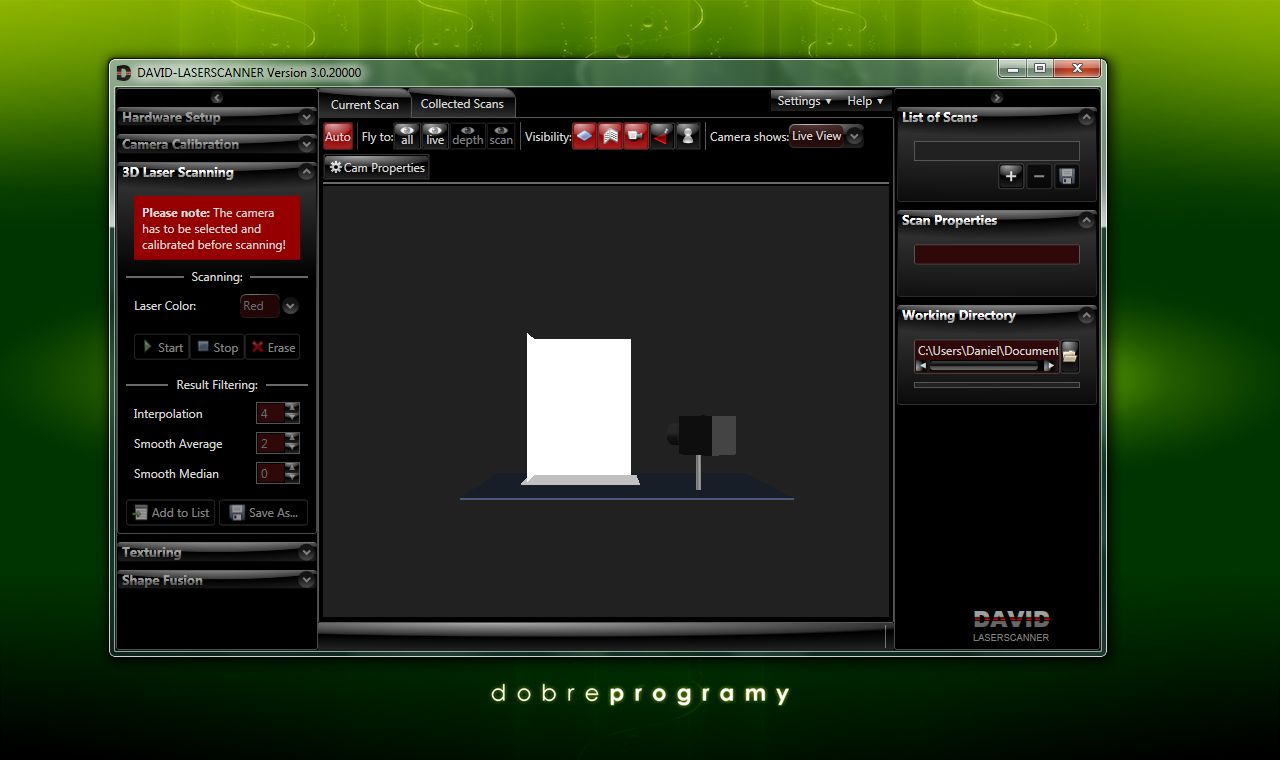Expand the Shape Fusion section
The width and height of the screenshot is (1280, 760).
coord(306,580)
